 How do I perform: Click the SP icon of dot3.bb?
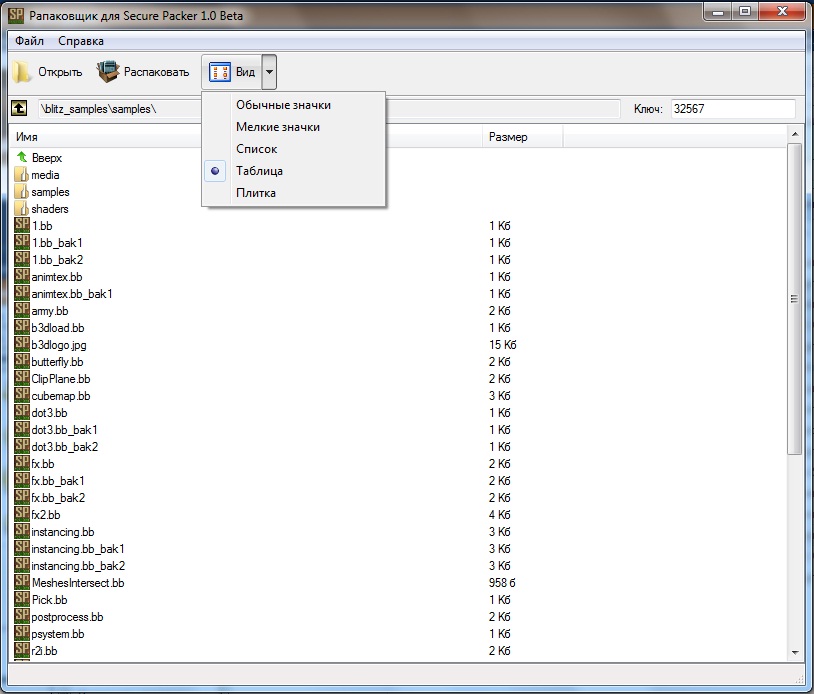coord(22,412)
